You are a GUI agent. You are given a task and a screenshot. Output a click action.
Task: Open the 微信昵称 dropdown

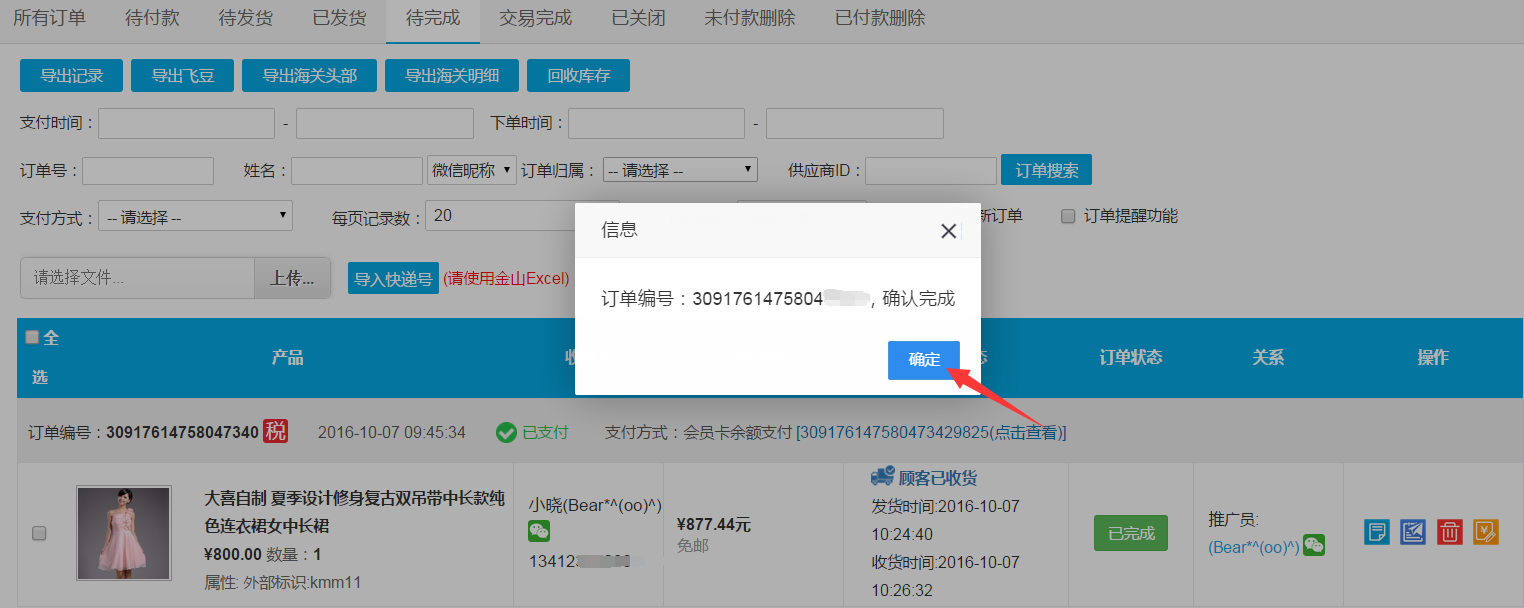point(472,170)
